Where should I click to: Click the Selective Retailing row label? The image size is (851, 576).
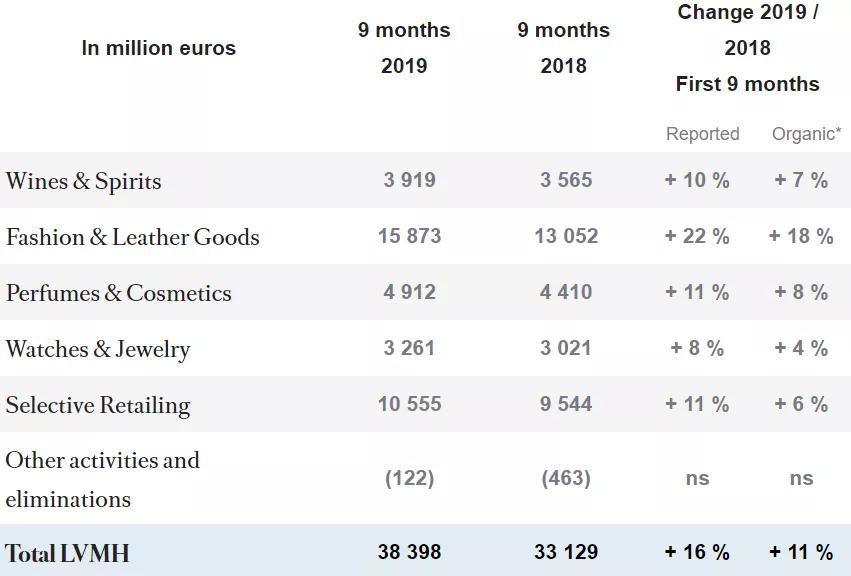coord(97,405)
